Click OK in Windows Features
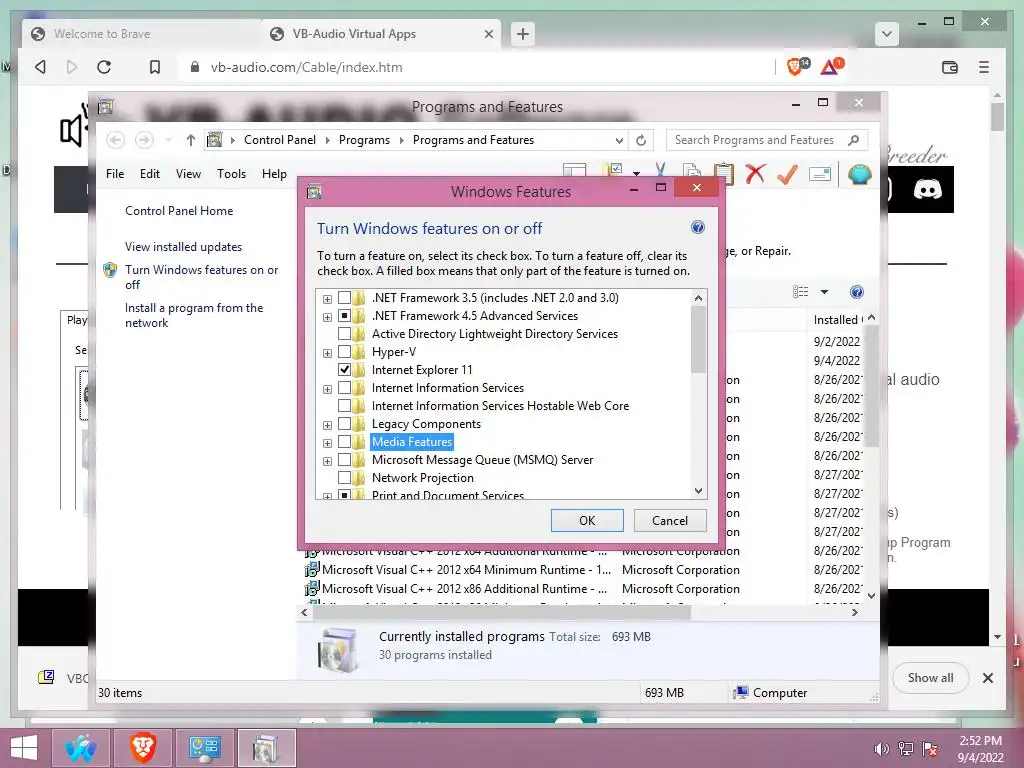Viewport: 1024px width, 768px height. (x=587, y=520)
